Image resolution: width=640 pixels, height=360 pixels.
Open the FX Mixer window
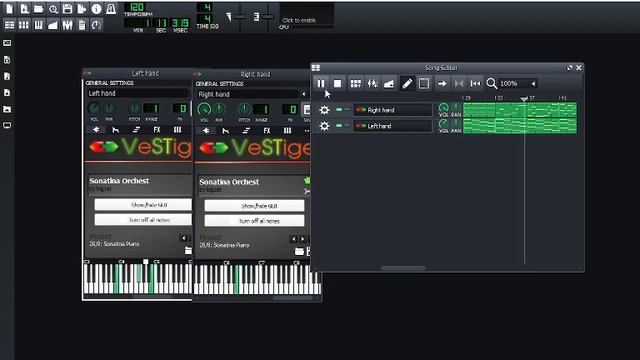tap(67, 25)
